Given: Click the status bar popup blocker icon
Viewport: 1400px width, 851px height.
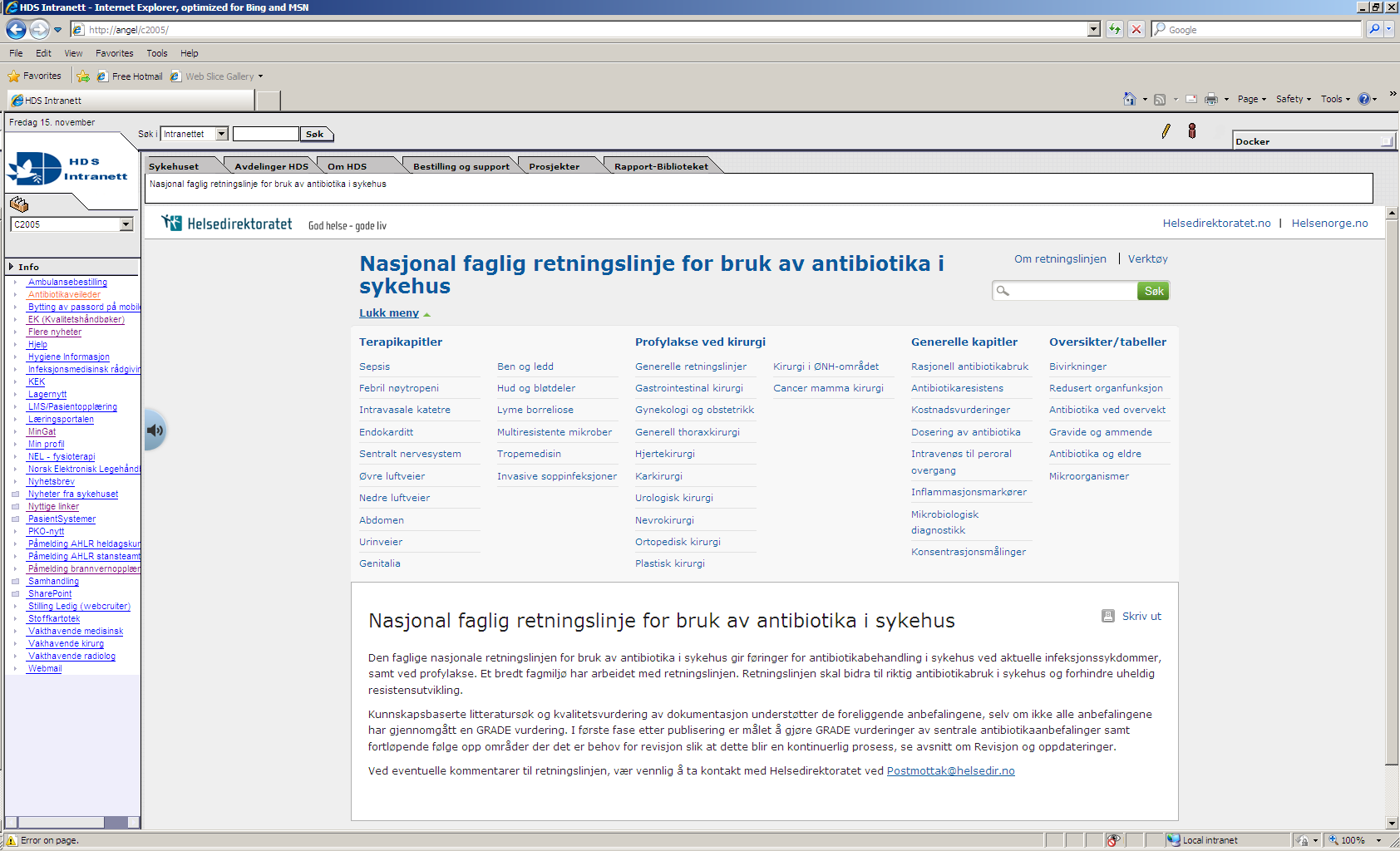Looking at the screenshot, I should 1113,840.
